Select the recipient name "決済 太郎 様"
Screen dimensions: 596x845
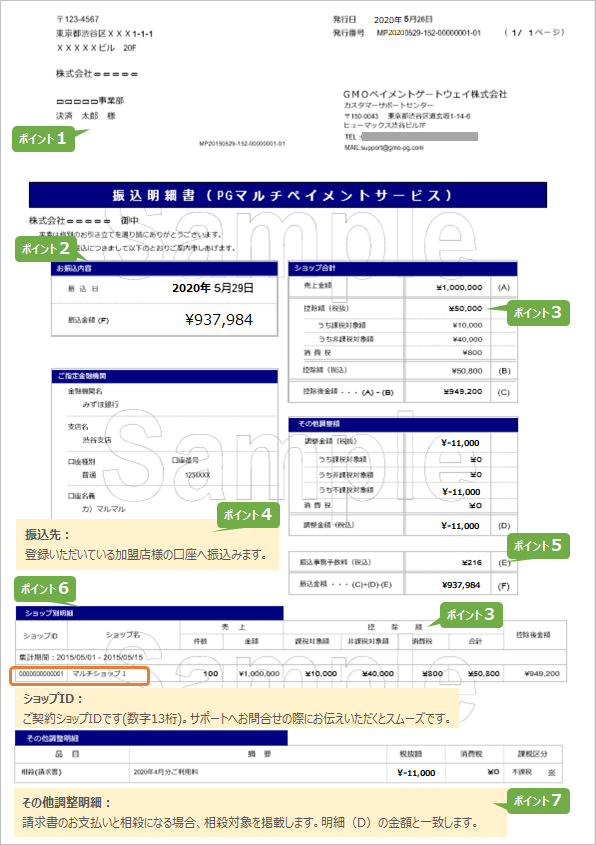coord(86,116)
